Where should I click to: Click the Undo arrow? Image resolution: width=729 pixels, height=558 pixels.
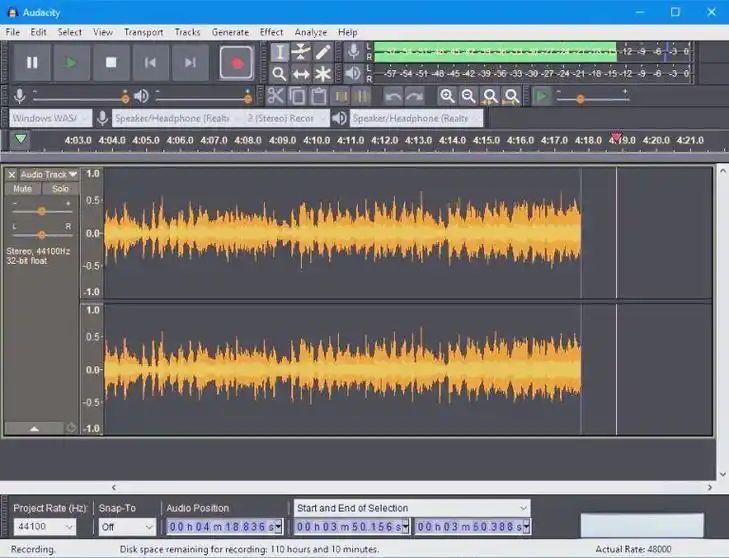coord(393,96)
